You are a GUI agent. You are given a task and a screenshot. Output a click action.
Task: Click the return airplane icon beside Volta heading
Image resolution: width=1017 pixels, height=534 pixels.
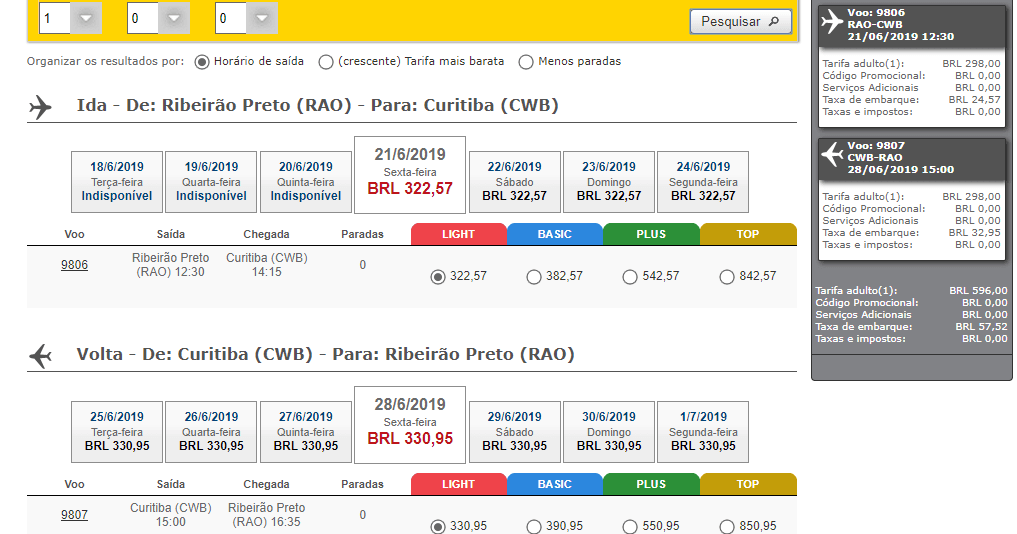[40, 356]
